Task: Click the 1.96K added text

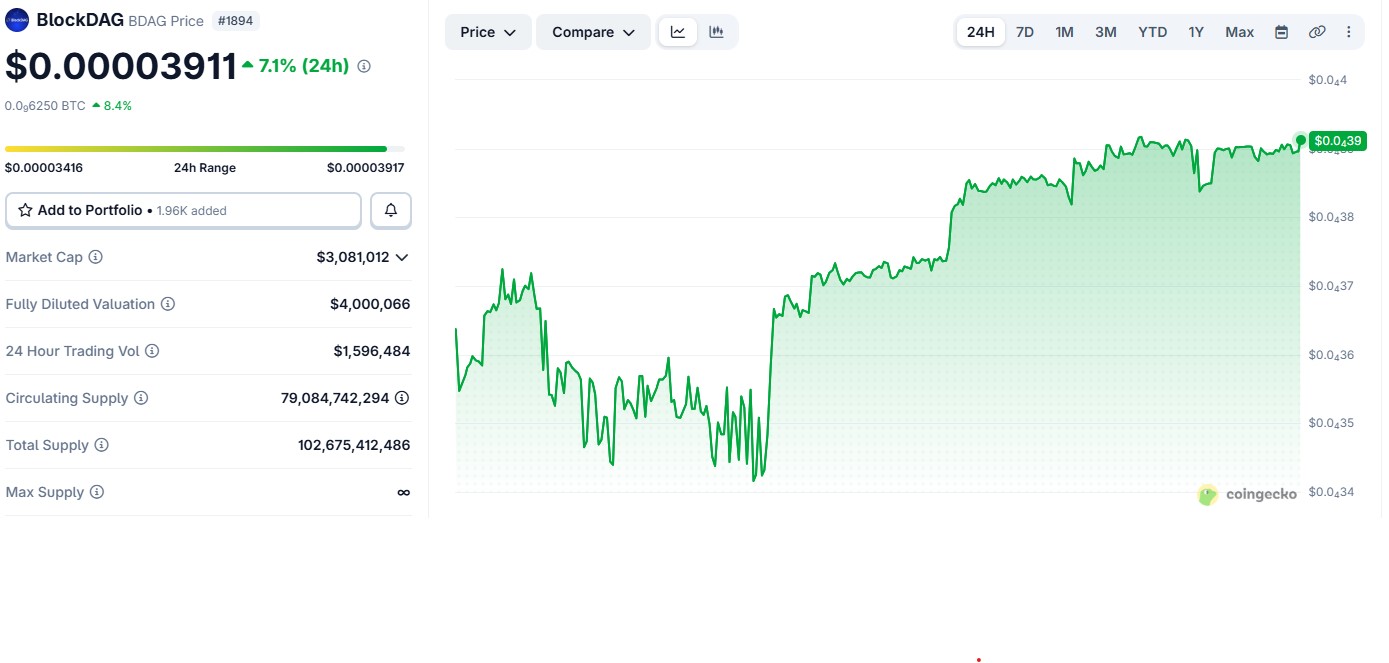Action: click(192, 211)
